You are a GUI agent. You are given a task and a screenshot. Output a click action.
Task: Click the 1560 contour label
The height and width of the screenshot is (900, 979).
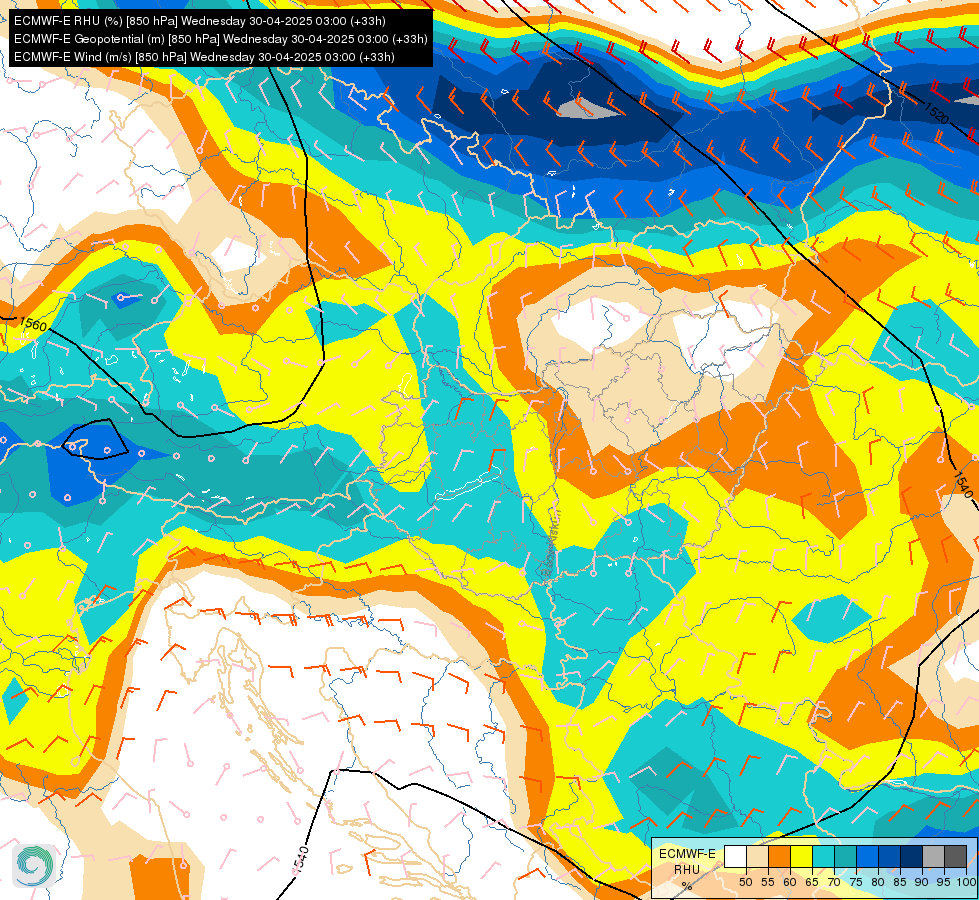tap(33, 325)
